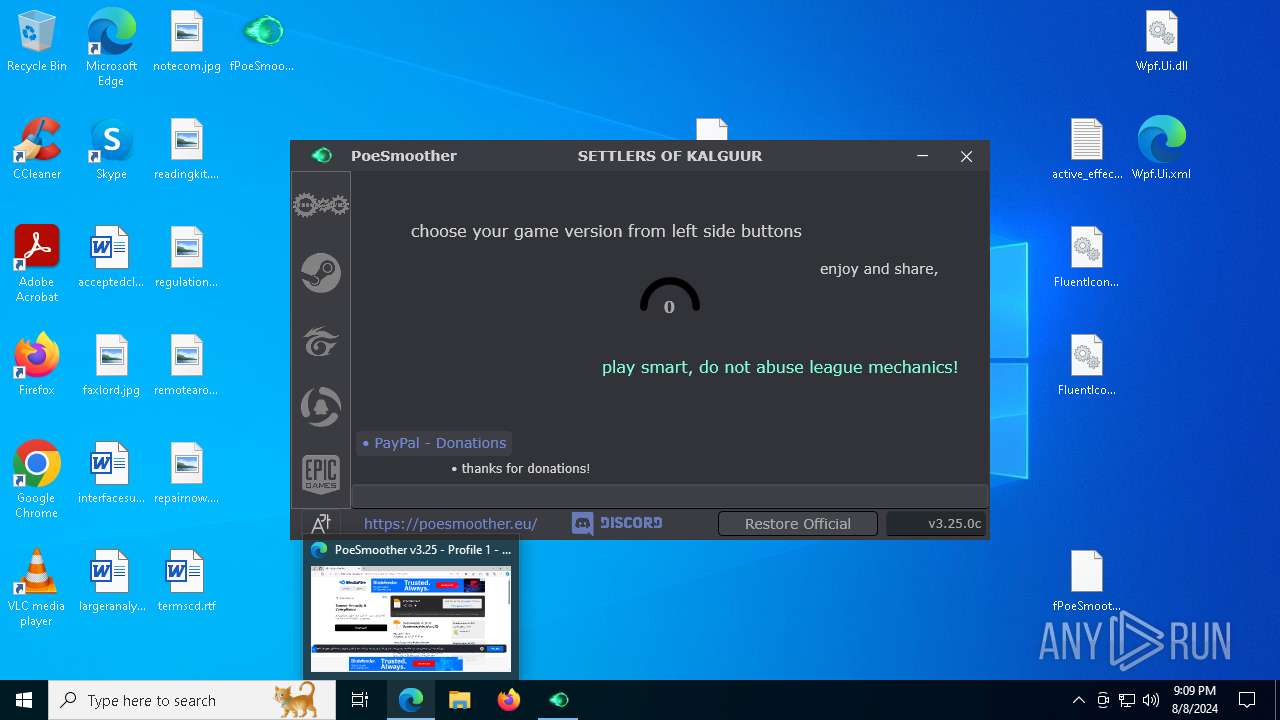
Task: Click the circular progress gauge showing 0
Action: pyautogui.click(x=669, y=297)
